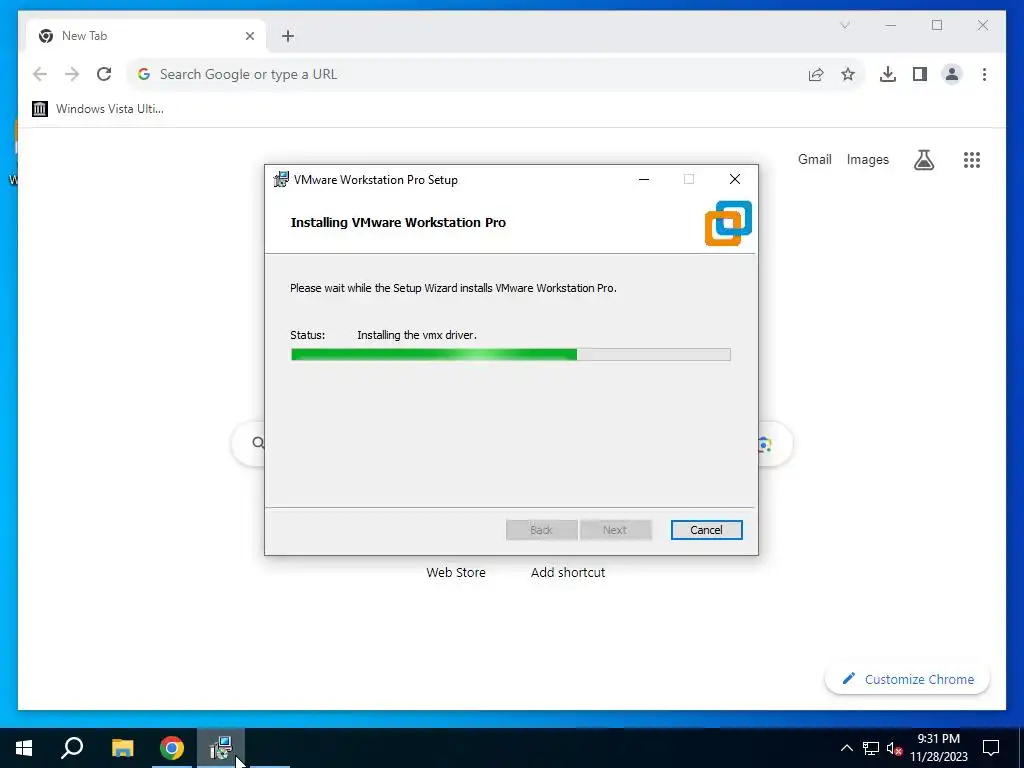Click the muted volume icon
Image resolution: width=1024 pixels, height=768 pixels.
[894, 748]
